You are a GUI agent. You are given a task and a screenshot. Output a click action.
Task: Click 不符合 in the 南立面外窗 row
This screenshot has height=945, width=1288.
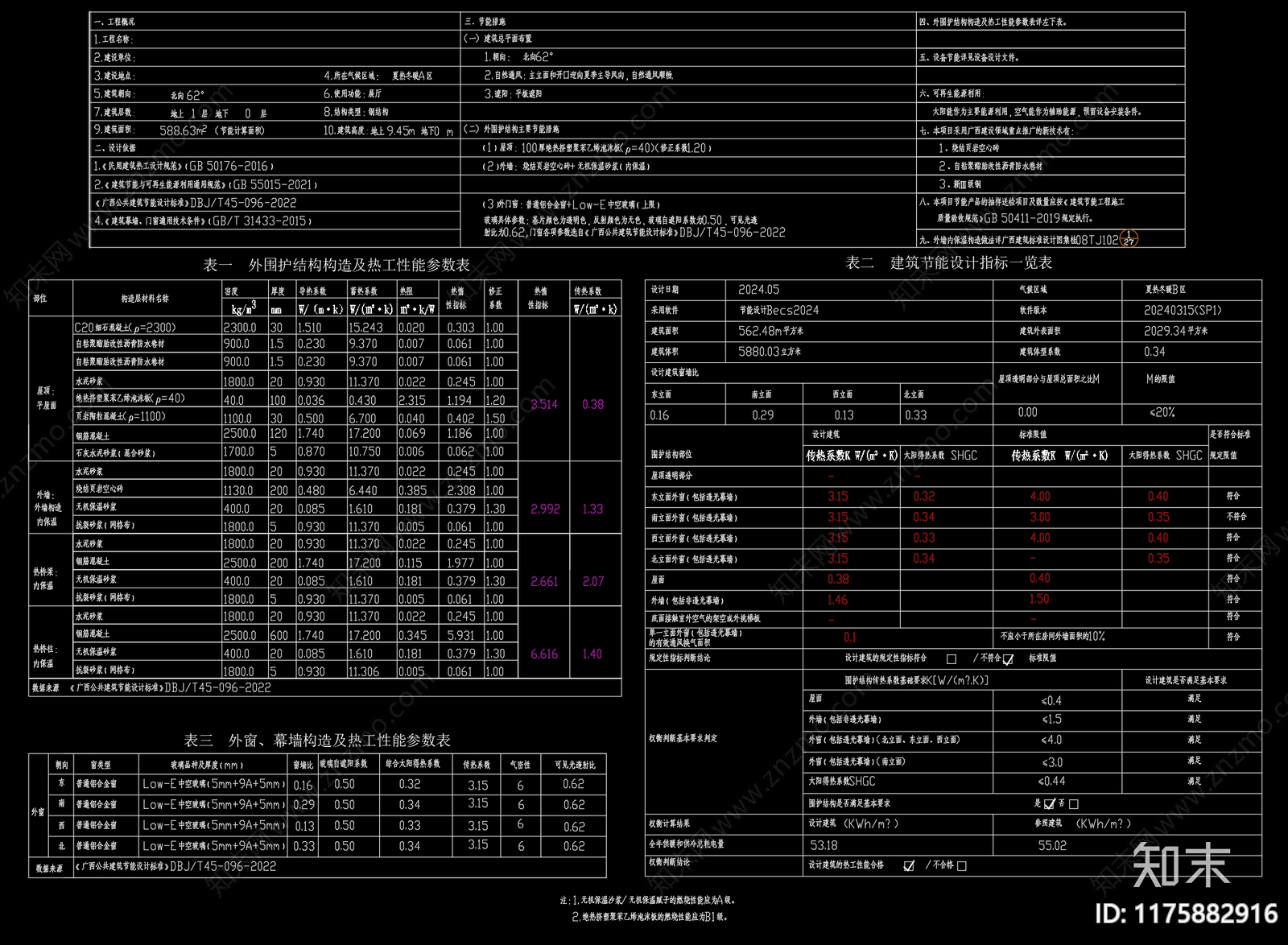[x=1236, y=517]
